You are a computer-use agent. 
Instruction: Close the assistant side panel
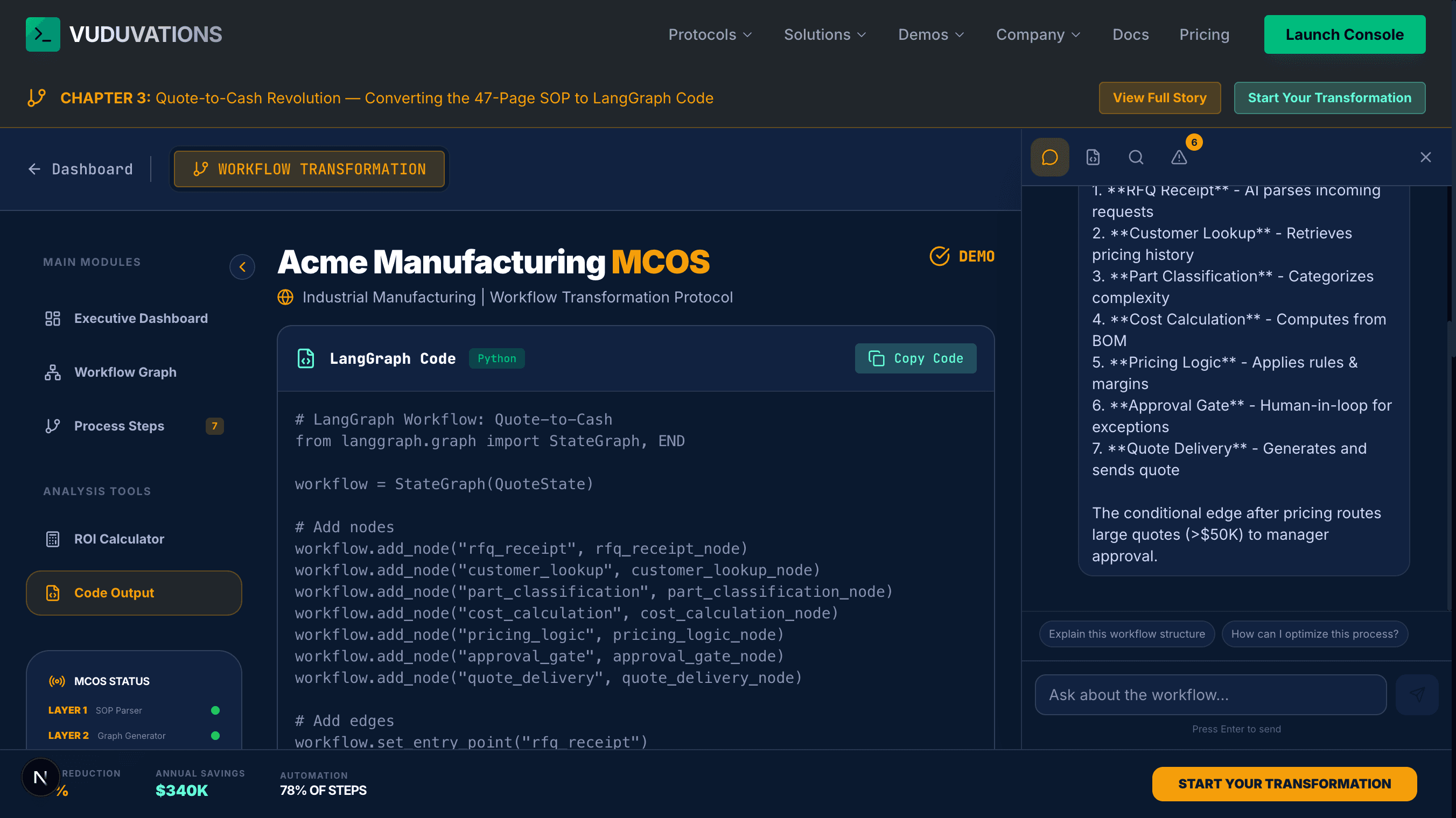coord(1425,157)
